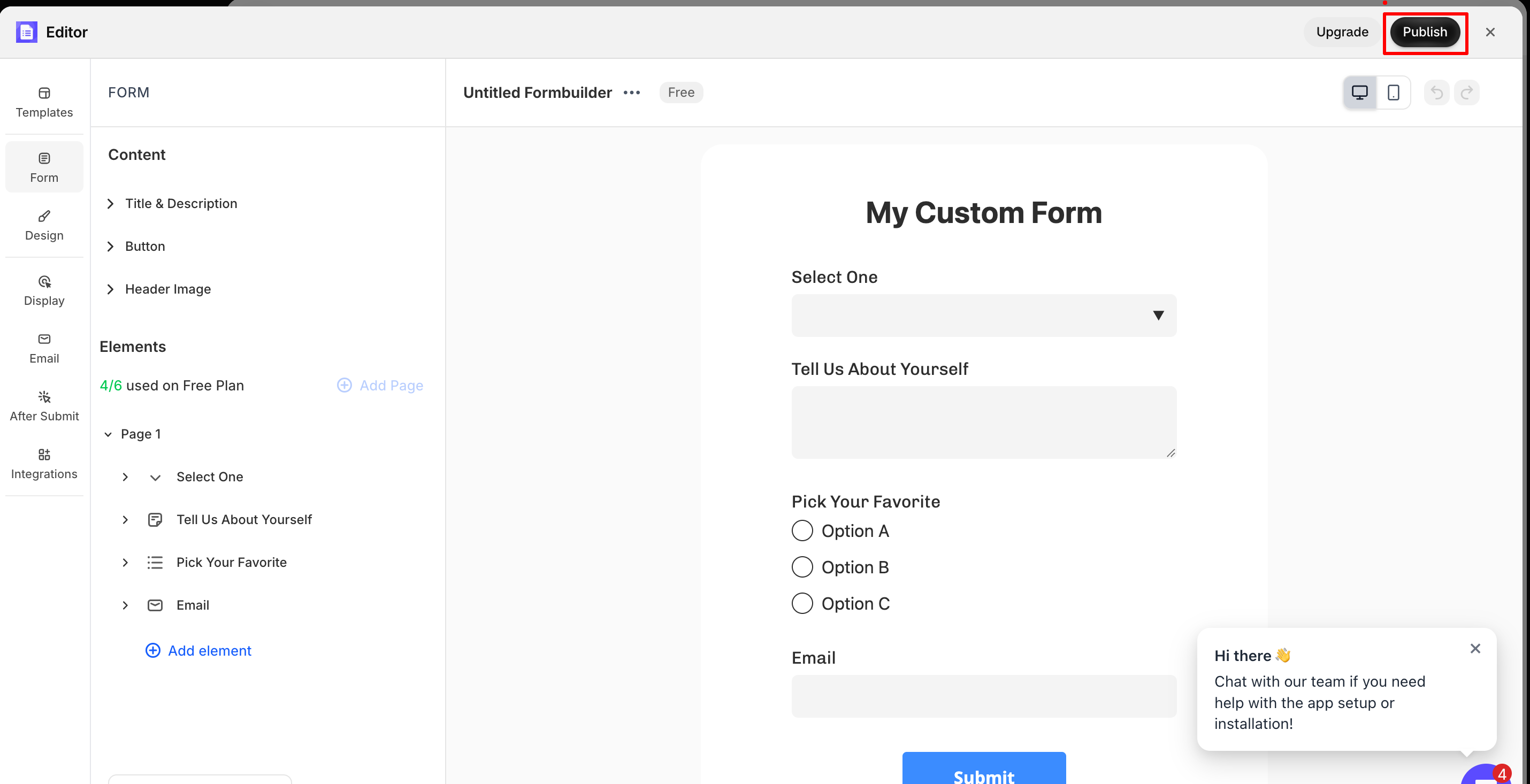Expand the Select One element settings

[125, 477]
